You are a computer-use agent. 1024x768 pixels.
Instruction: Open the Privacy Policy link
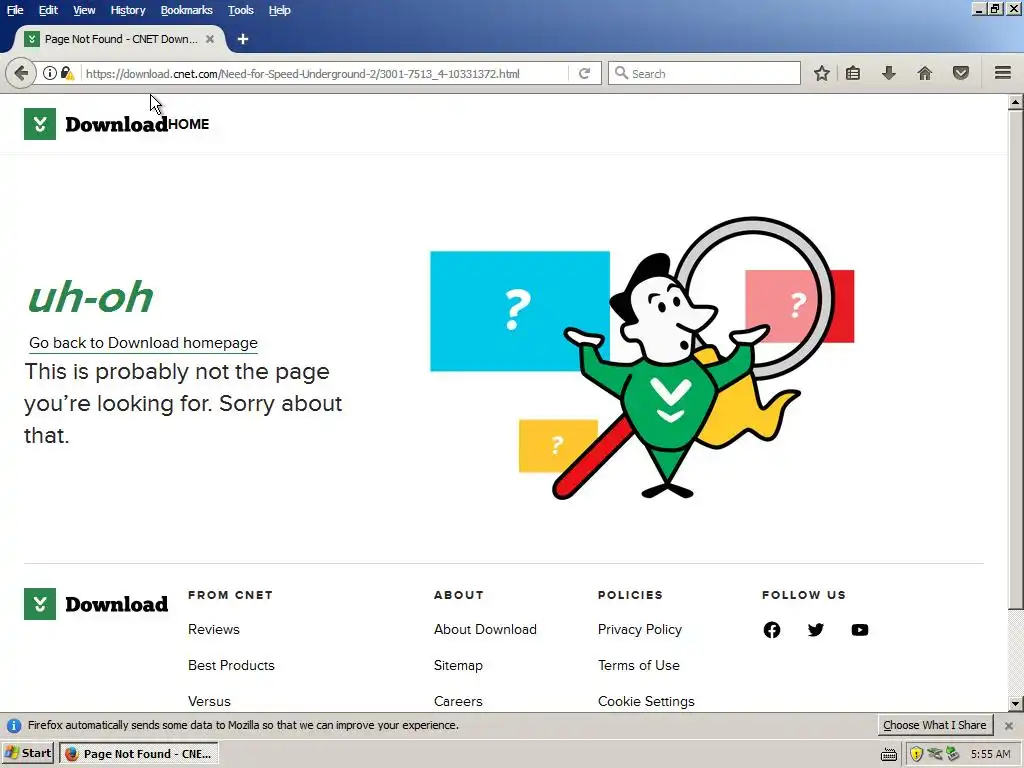[x=639, y=630]
